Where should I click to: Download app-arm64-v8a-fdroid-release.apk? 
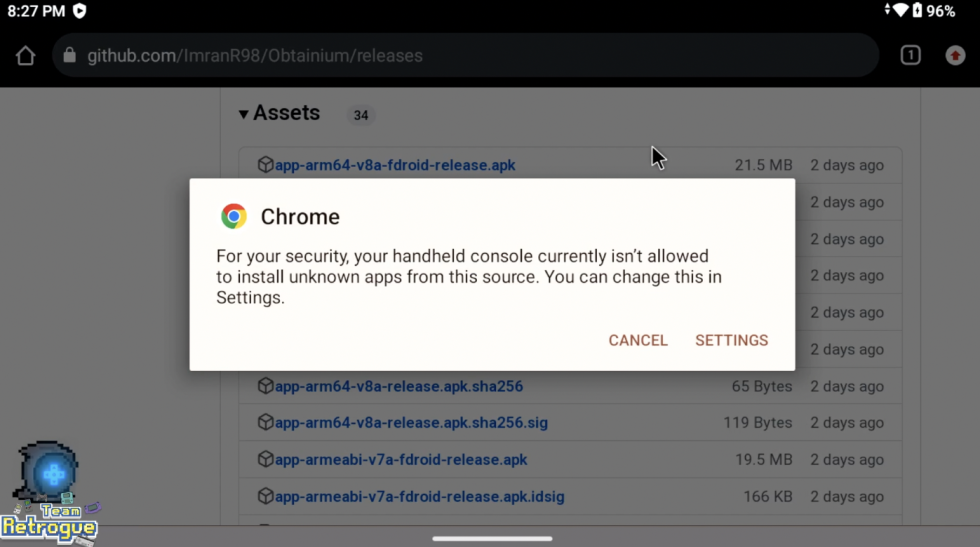pyautogui.click(x=395, y=166)
